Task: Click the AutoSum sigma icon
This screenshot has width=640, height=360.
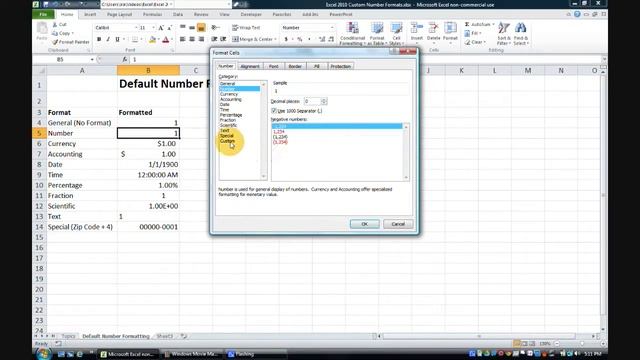Action: click(467, 24)
